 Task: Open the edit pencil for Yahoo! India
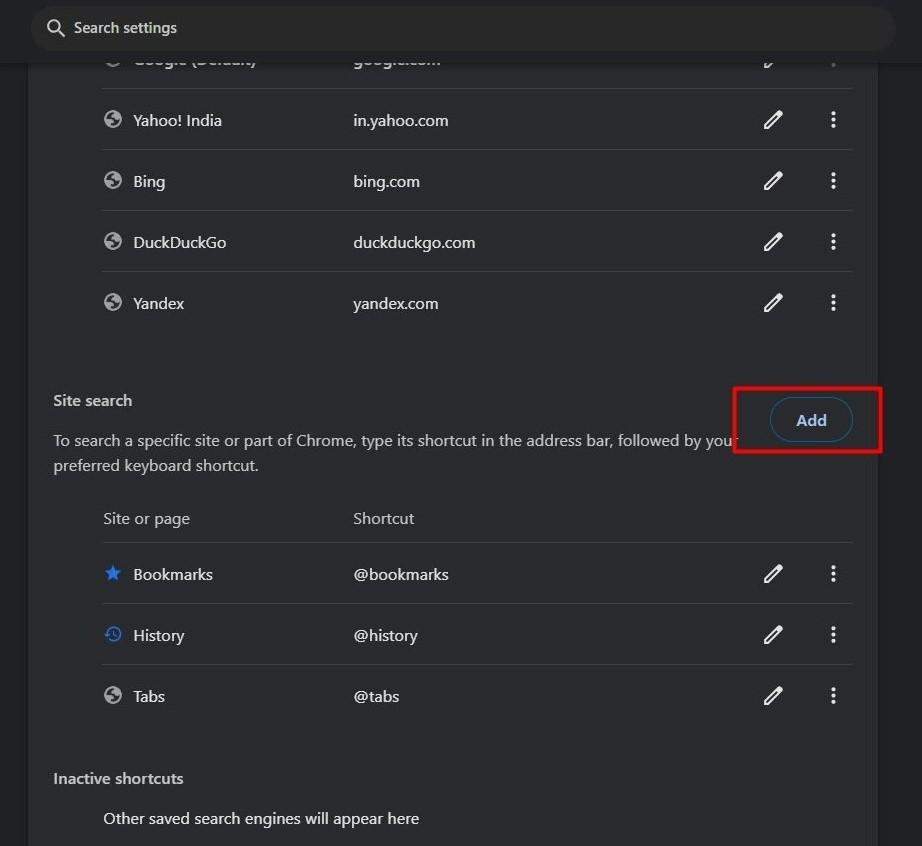click(773, 120)
